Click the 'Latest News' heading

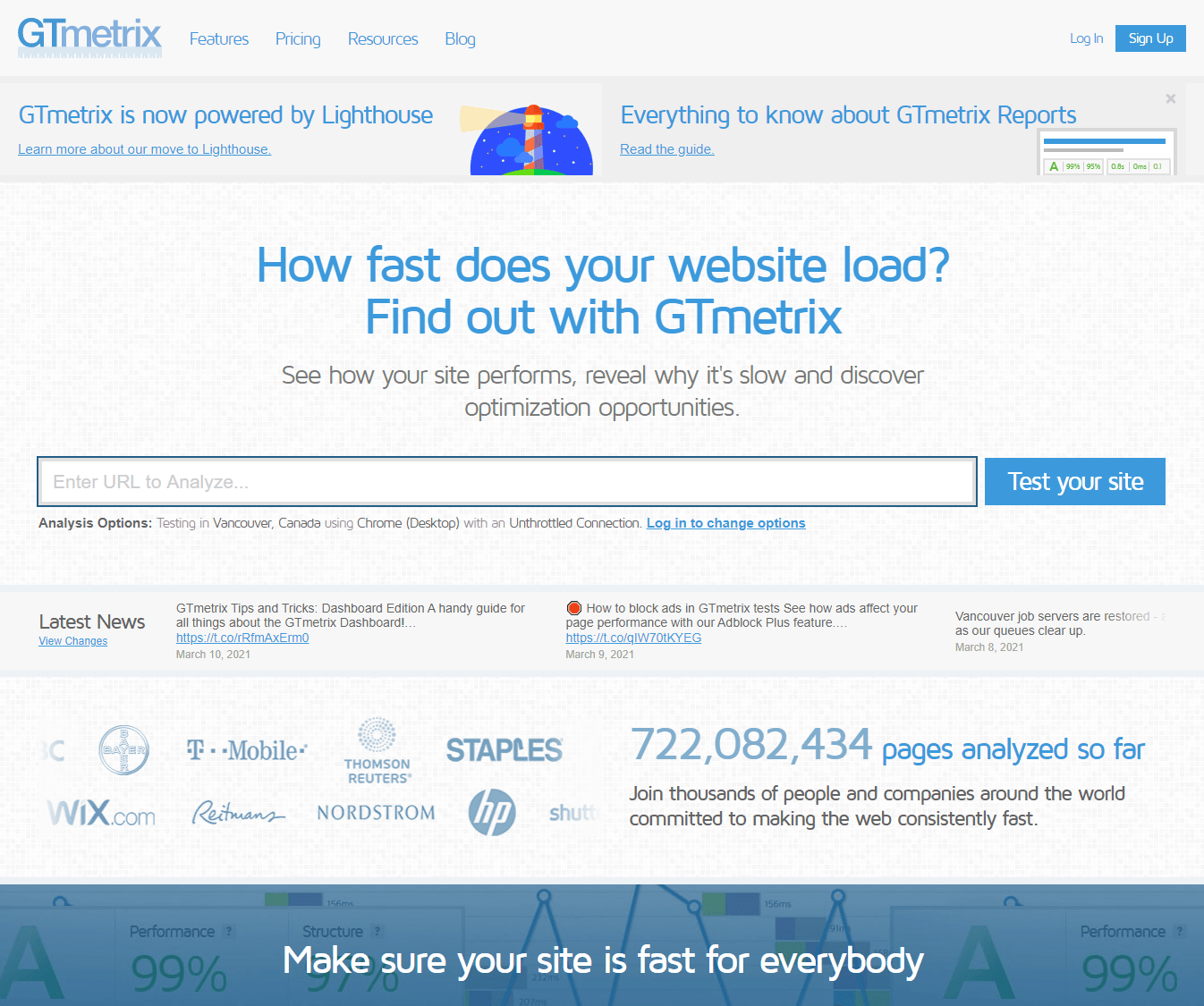[x=92, y=621]
